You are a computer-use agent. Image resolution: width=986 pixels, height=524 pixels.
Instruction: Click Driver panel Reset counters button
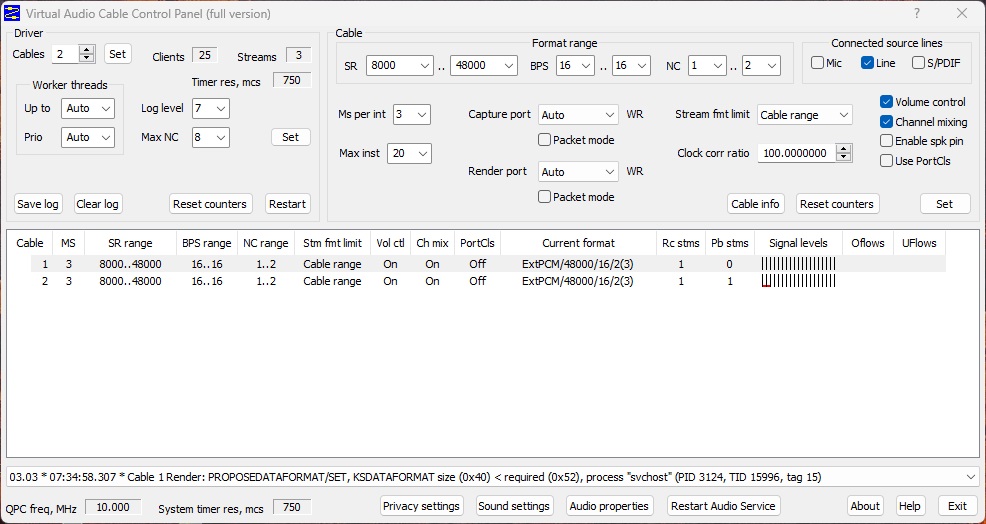[x=210, y=204]
